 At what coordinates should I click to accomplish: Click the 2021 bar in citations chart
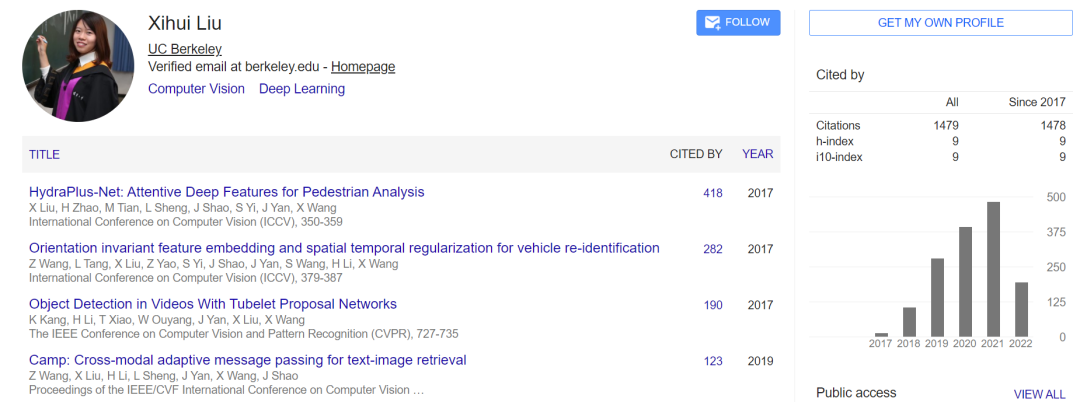point(994,270)
